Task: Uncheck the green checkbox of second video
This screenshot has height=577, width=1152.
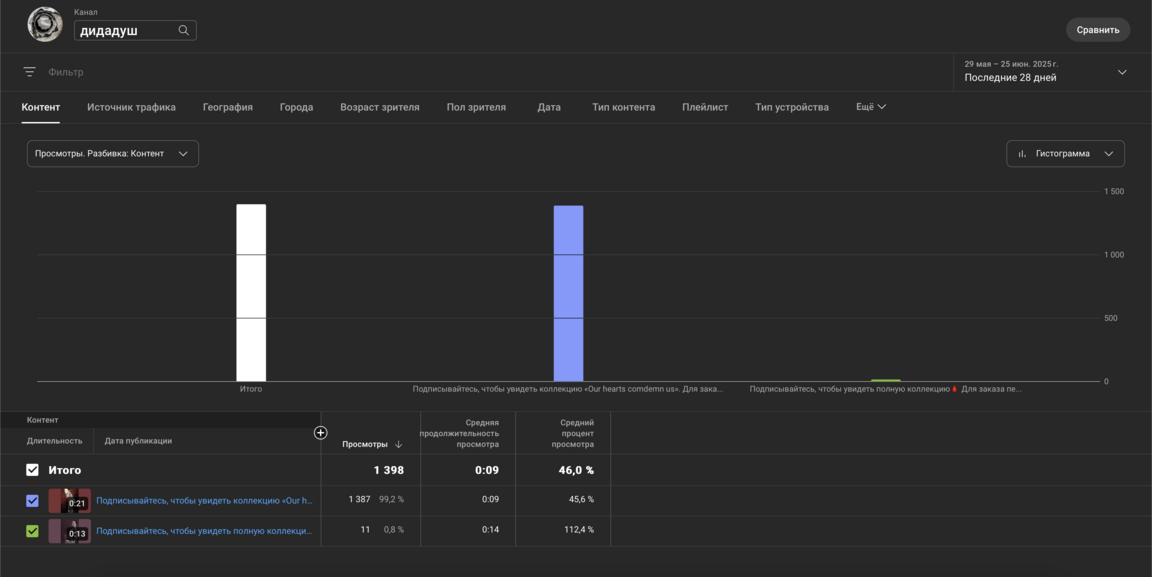Action: click(32, 531)
